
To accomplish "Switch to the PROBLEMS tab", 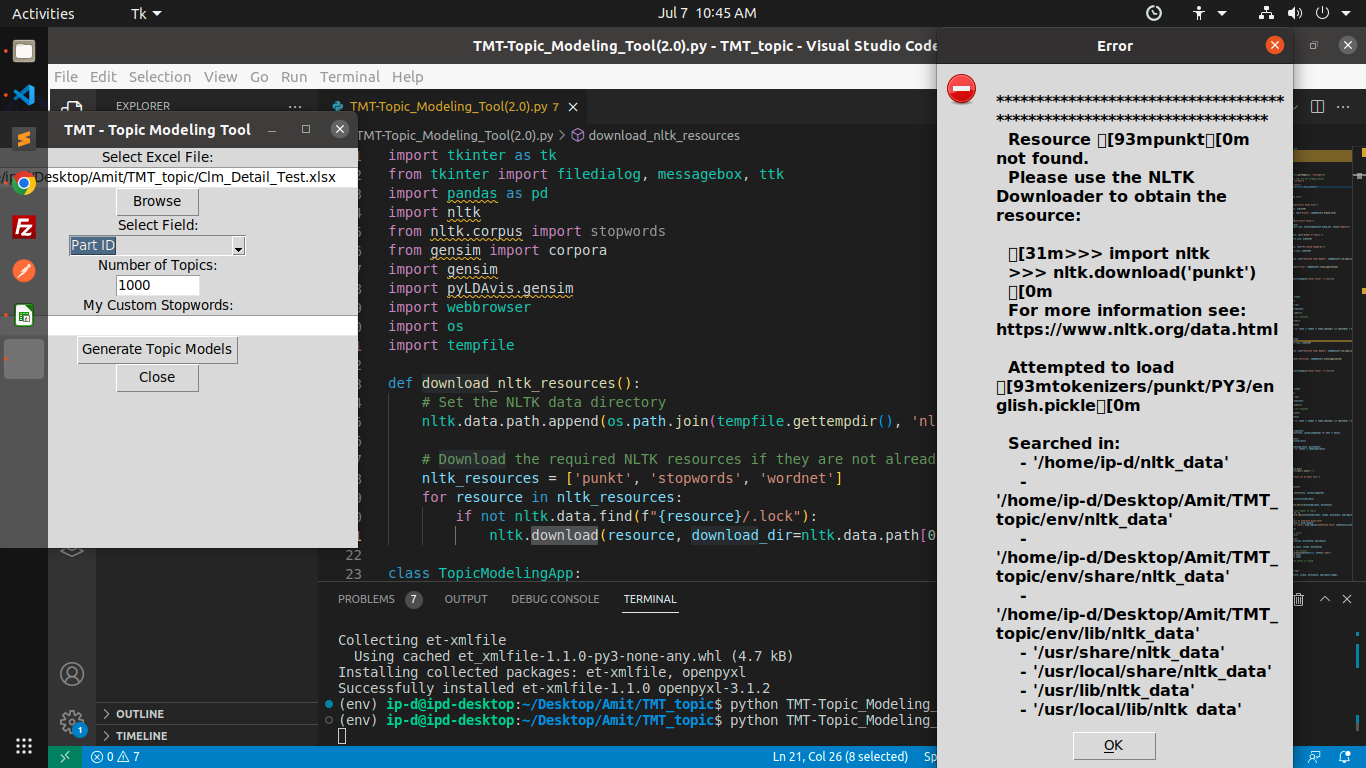I will coord(366,599).
